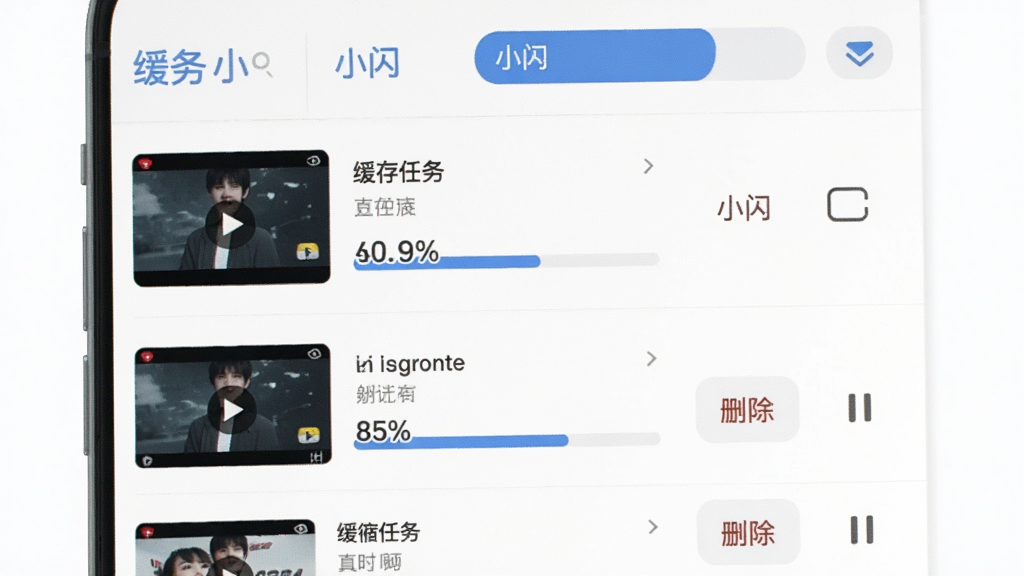Click the search magnifier icon in header

pos(262,64)
